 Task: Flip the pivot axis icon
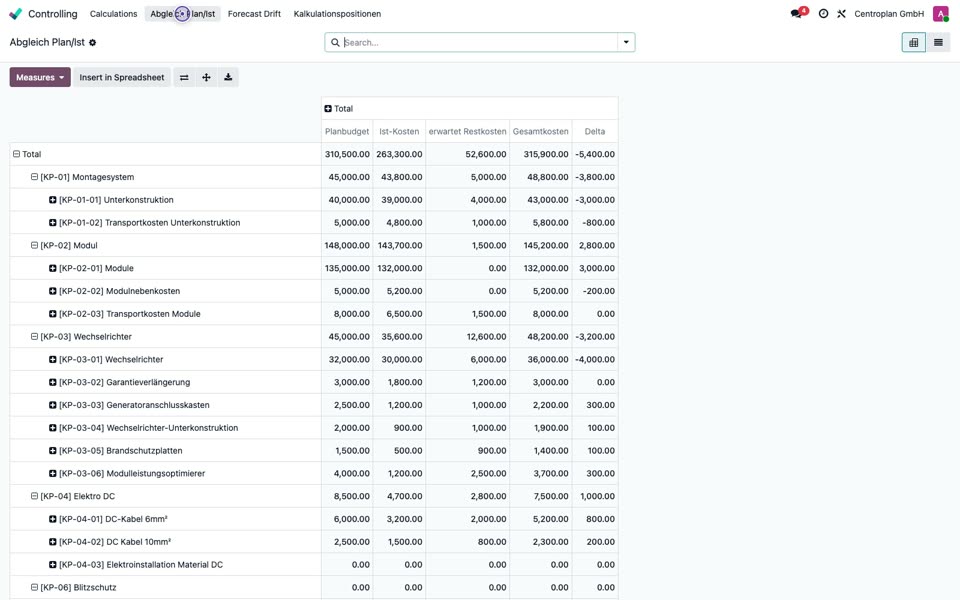[x=184, y=77]
